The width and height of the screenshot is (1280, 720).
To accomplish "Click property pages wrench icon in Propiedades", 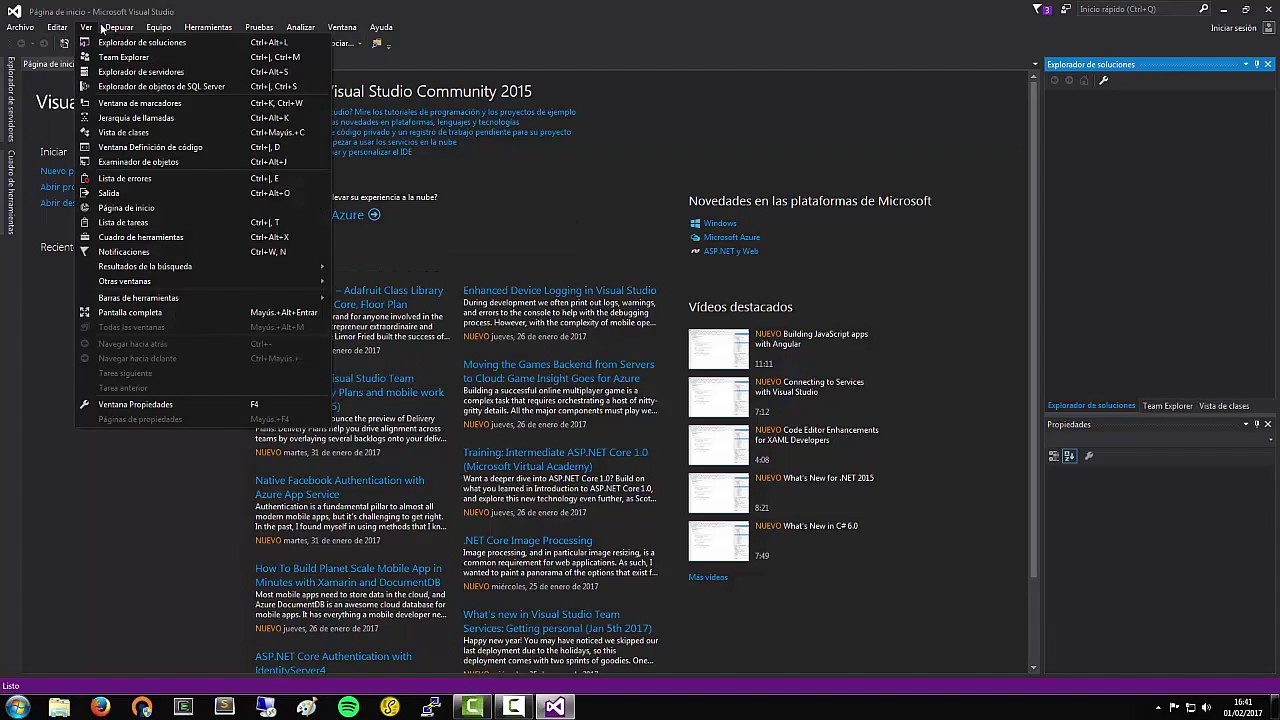I will point(1089,456).
